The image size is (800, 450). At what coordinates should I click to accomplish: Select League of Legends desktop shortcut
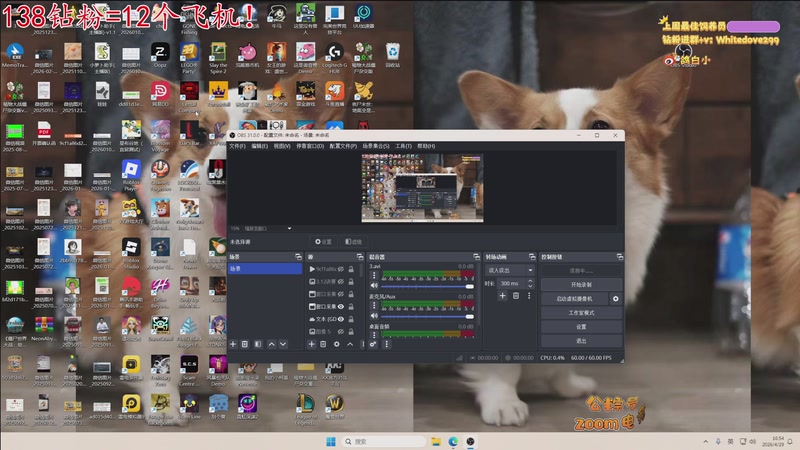click(x=305, y=410)
